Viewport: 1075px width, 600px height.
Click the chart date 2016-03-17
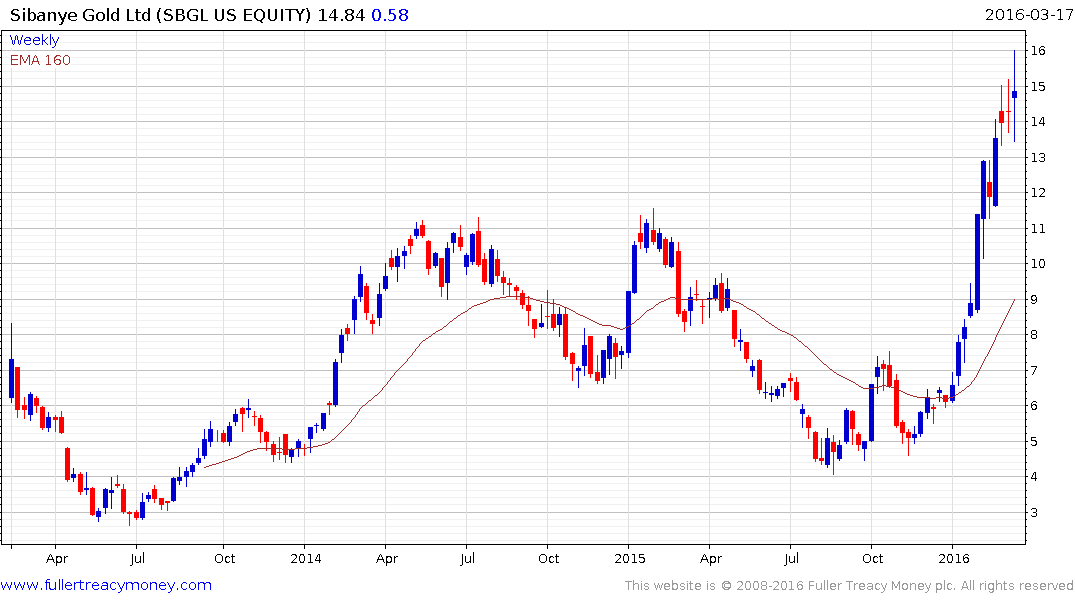pyautogui.click(x=1028, y=14)
